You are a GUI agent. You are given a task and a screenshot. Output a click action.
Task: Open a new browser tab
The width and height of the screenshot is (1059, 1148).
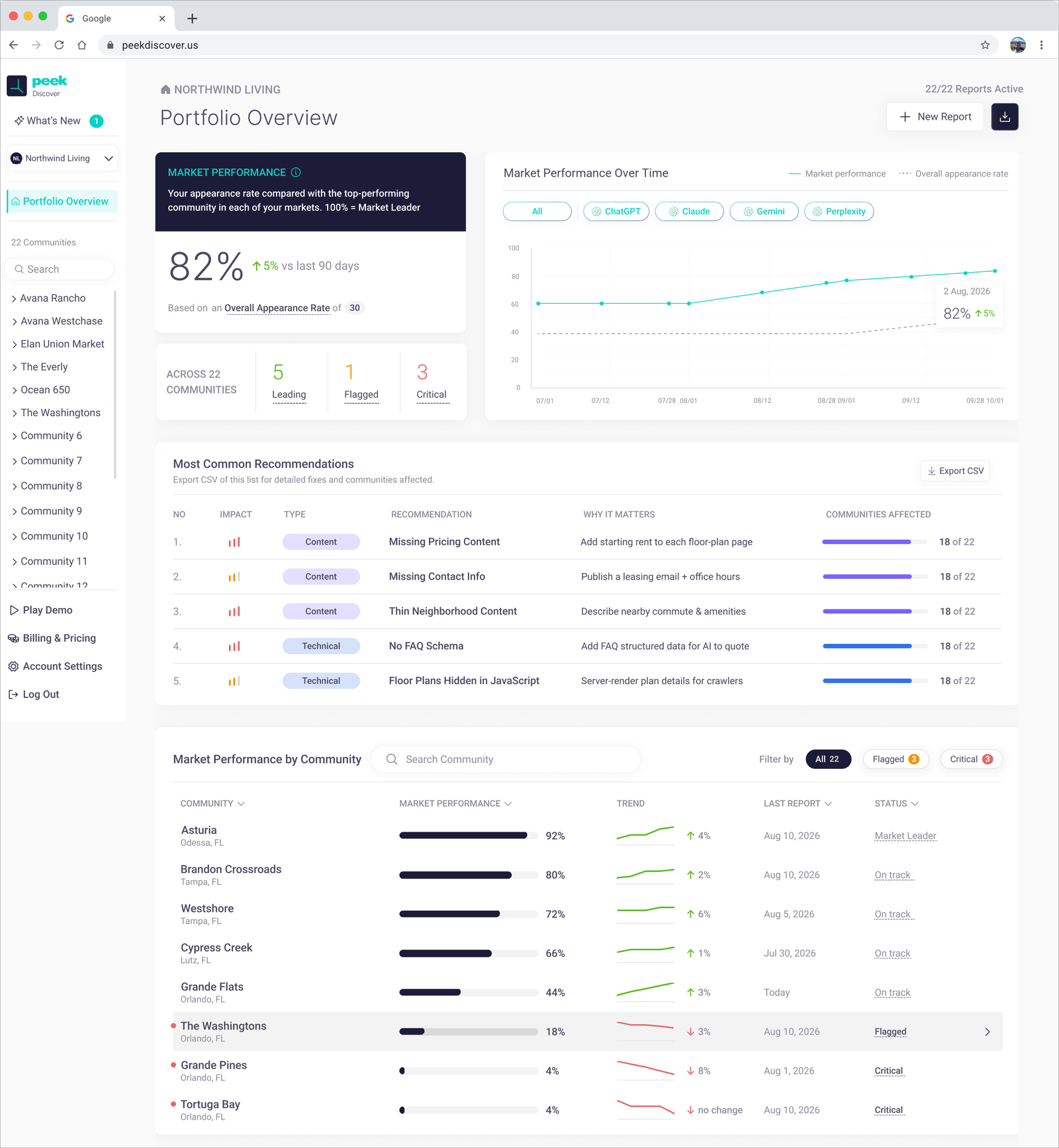click(x=192, y=19)
